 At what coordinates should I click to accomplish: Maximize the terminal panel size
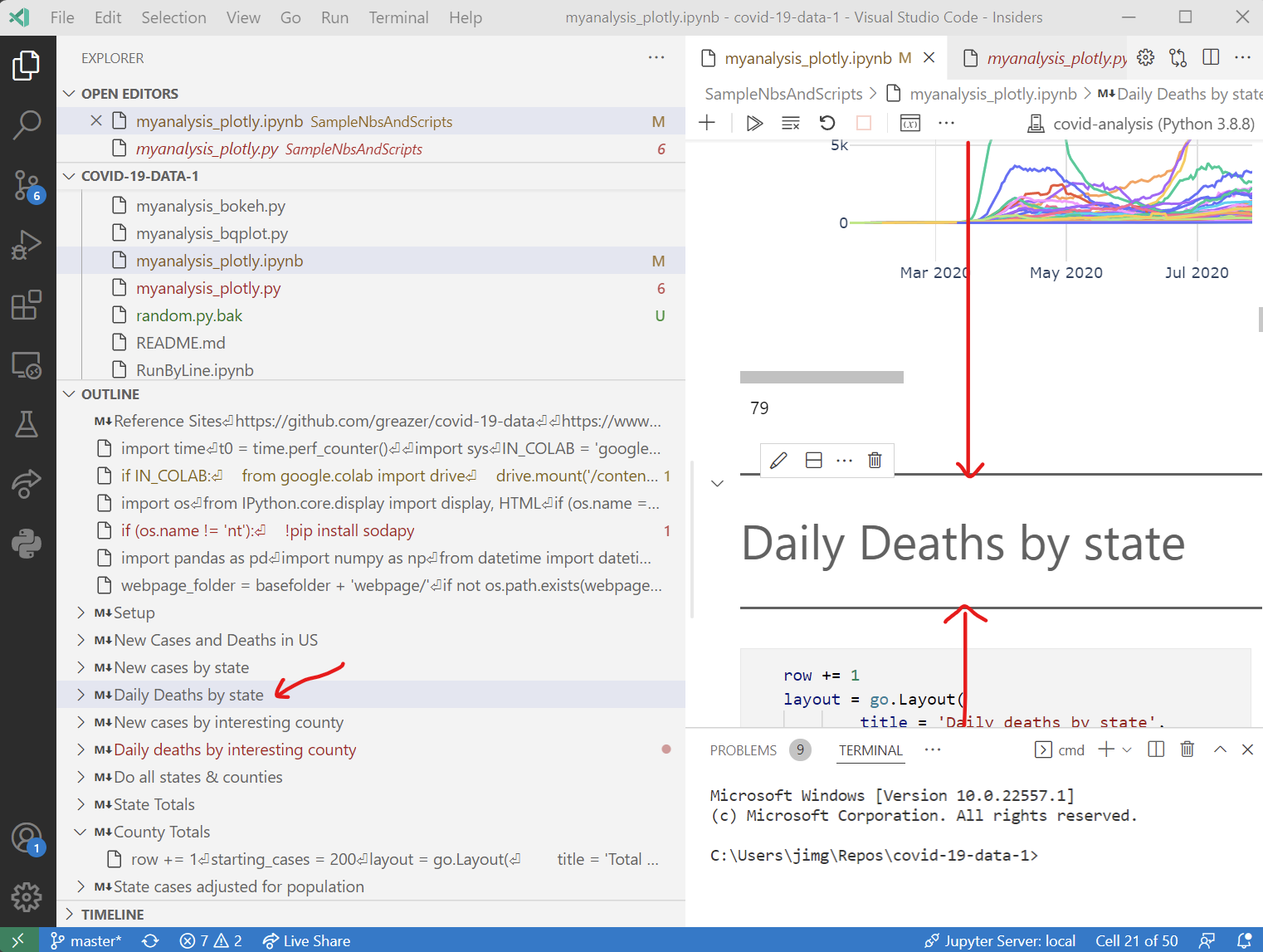1220,749
